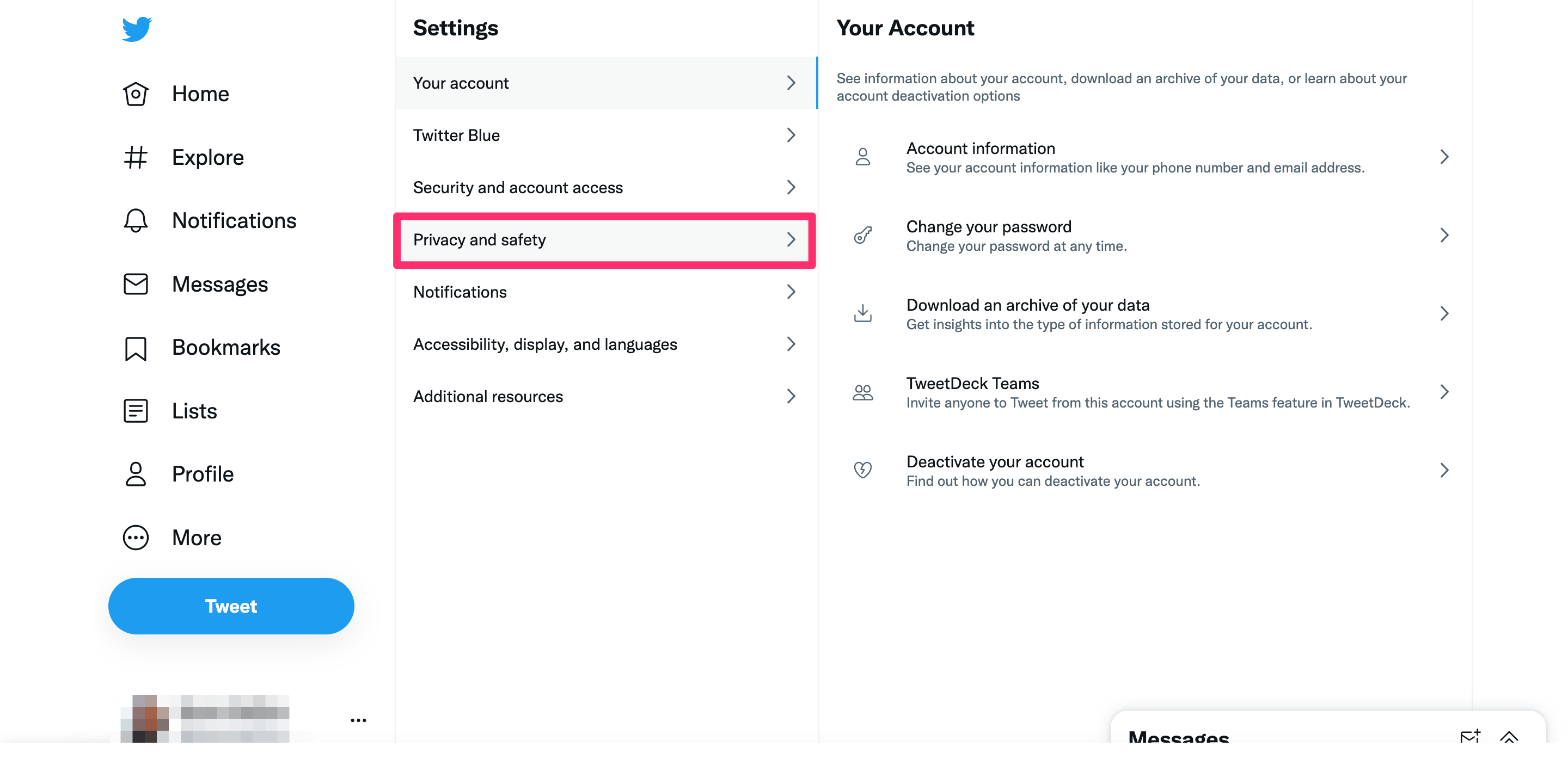The width and height of the screenshot is (1568, 765).
Task: Click the Tweet compose button
Action: point(231,605)
